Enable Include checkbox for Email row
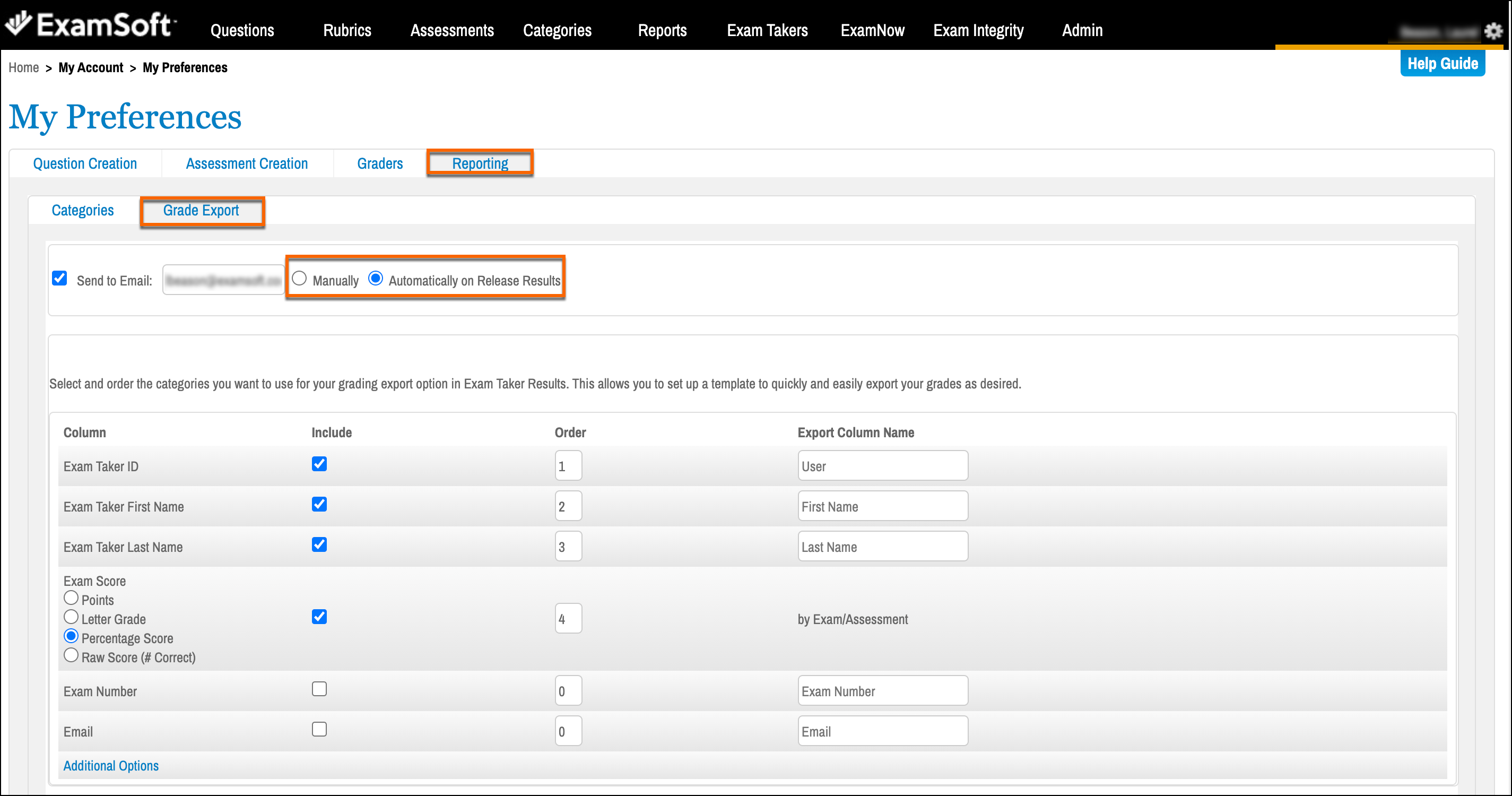 click(x=319, y=730)
